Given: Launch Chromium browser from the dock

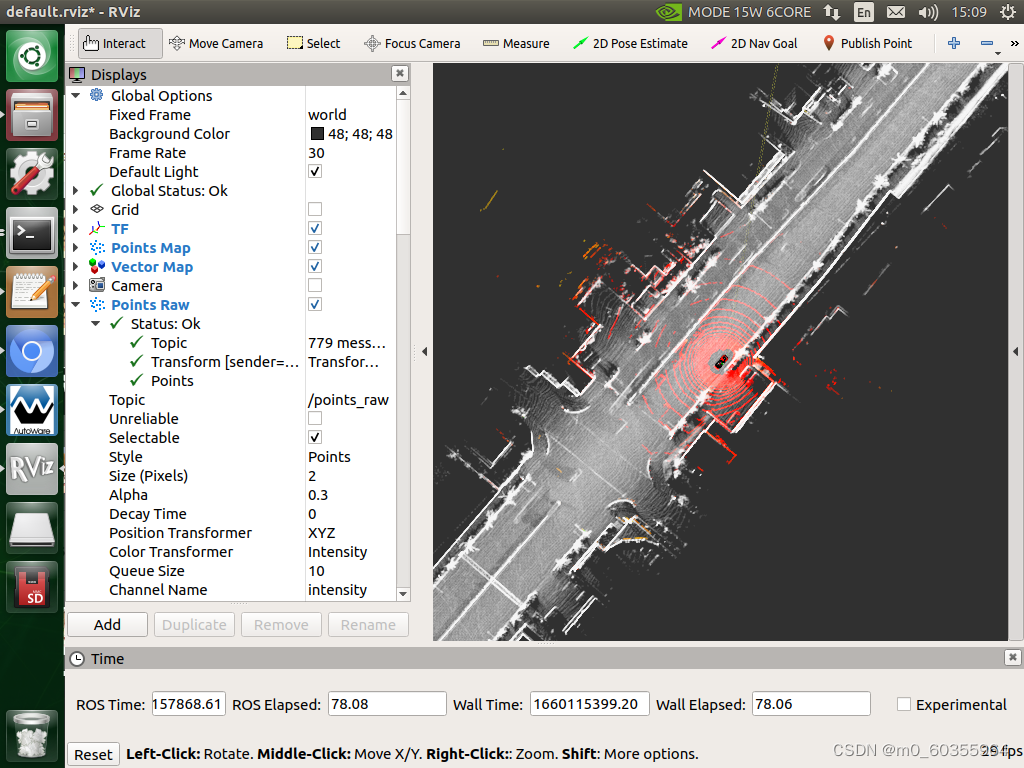Looking at the screenshot, I should tap(32, 351).
